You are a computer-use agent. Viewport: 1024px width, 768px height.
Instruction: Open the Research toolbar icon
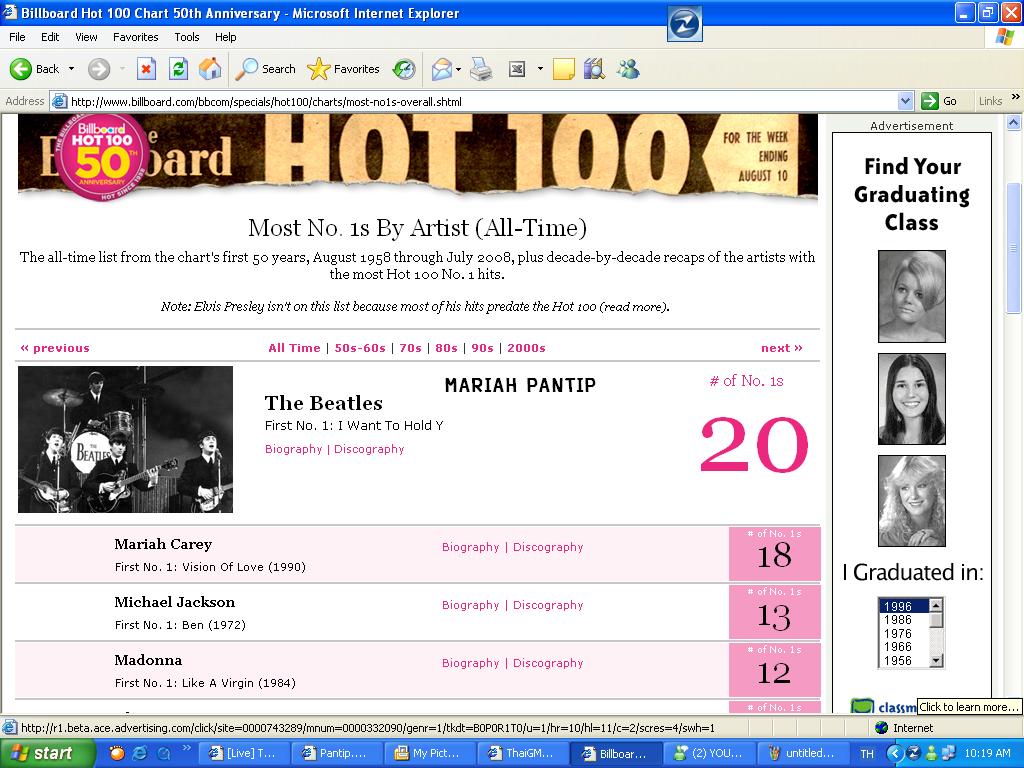tap(594, 69)
